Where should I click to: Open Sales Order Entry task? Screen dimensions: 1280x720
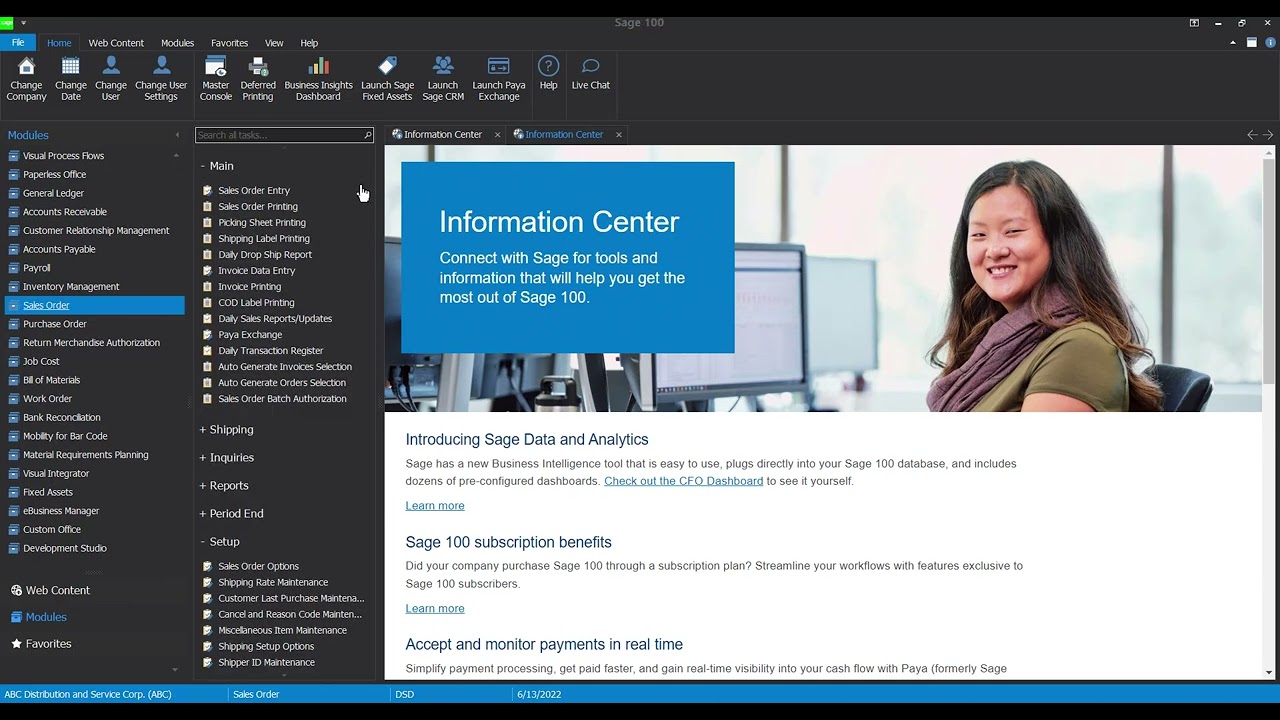[254, 191]
